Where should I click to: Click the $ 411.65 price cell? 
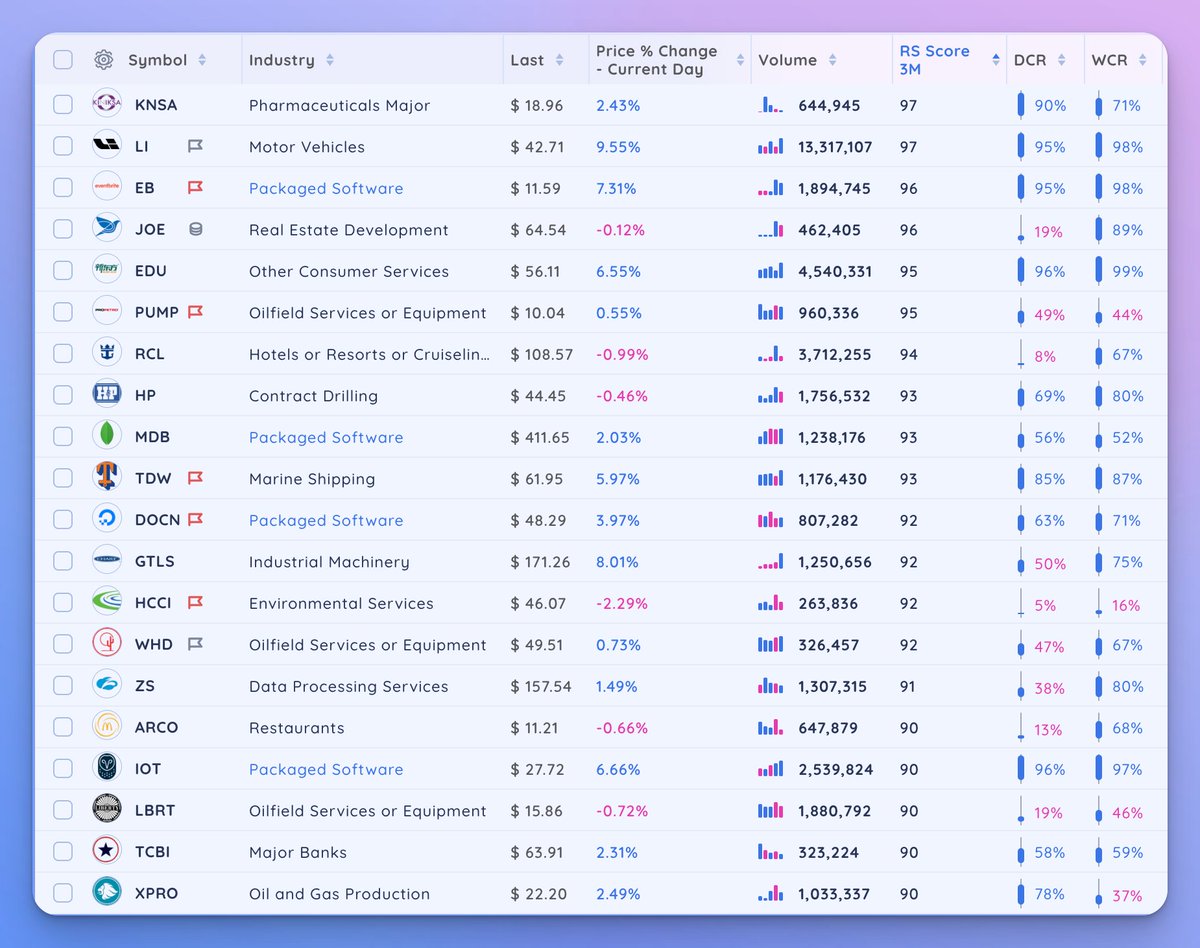click(539, 437)
